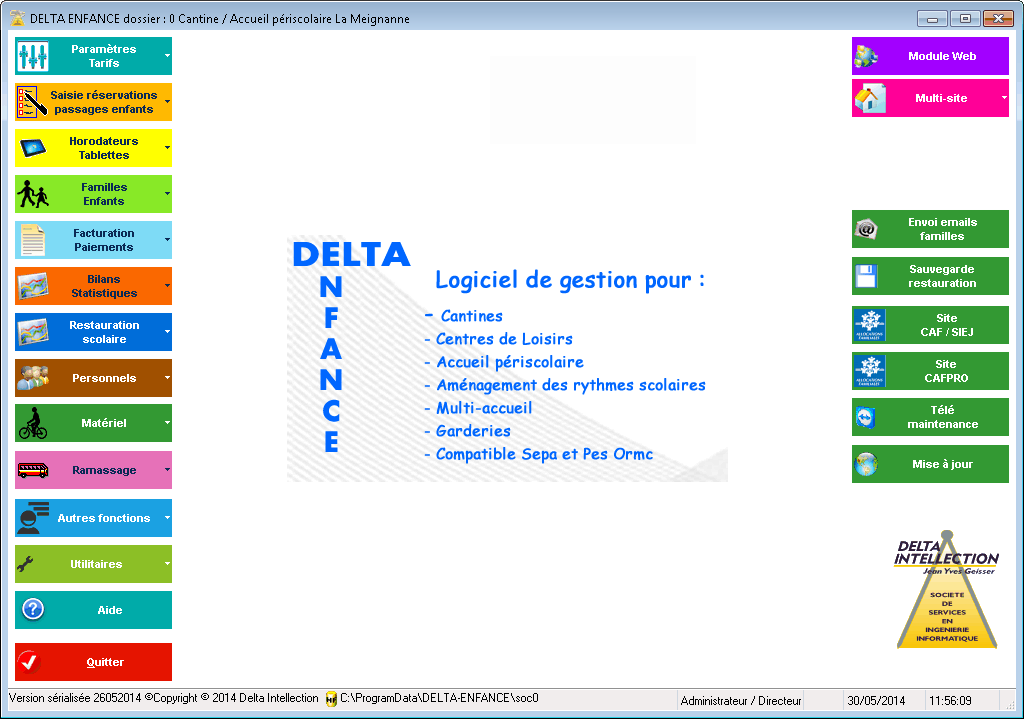Click the sliders icon on Paramètres Tarifs
The height and width of the screenshot is (719, 1024).
pyautogui.click(x=33, y=56)
